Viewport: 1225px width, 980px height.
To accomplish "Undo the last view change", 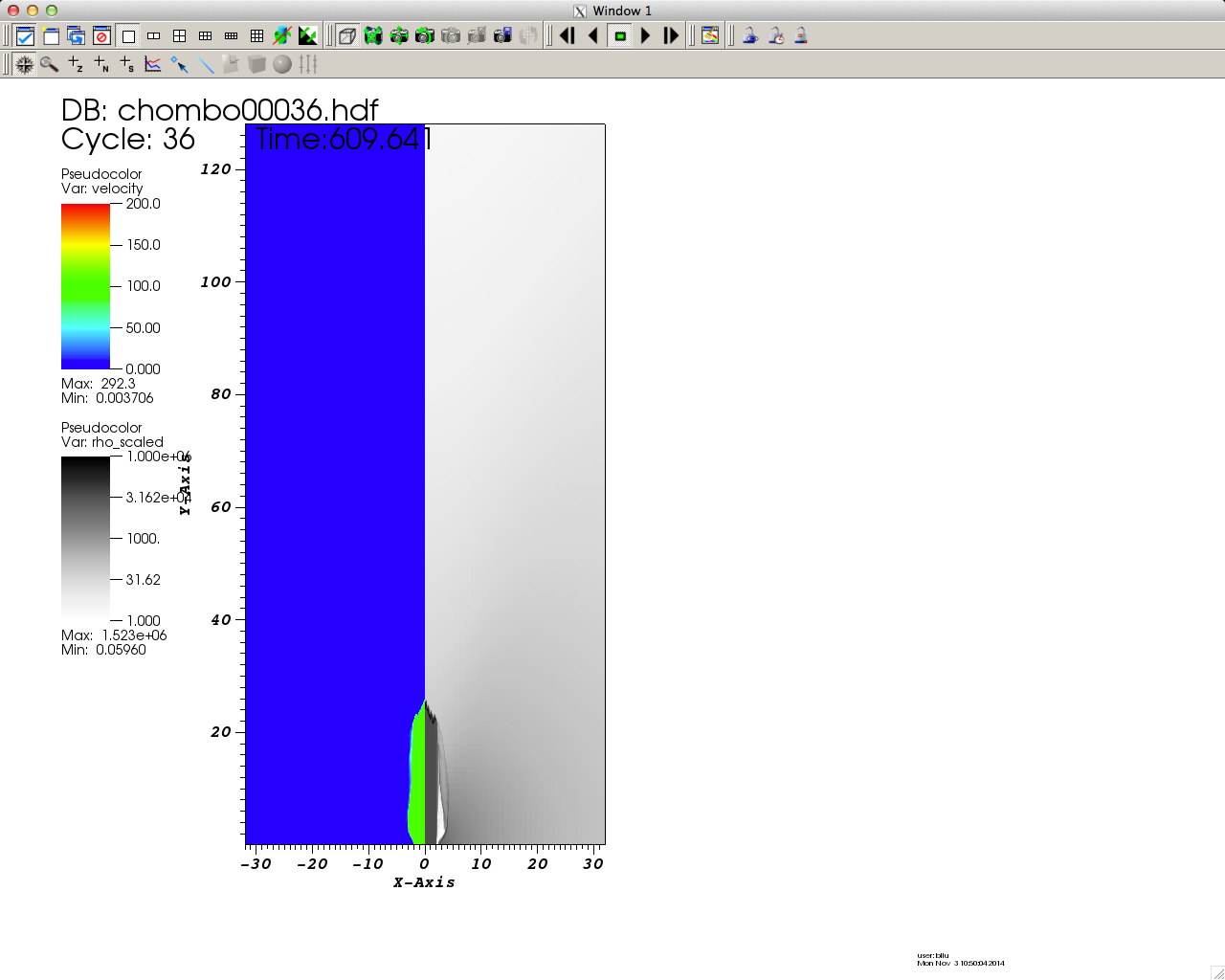I will coord(425,36).
